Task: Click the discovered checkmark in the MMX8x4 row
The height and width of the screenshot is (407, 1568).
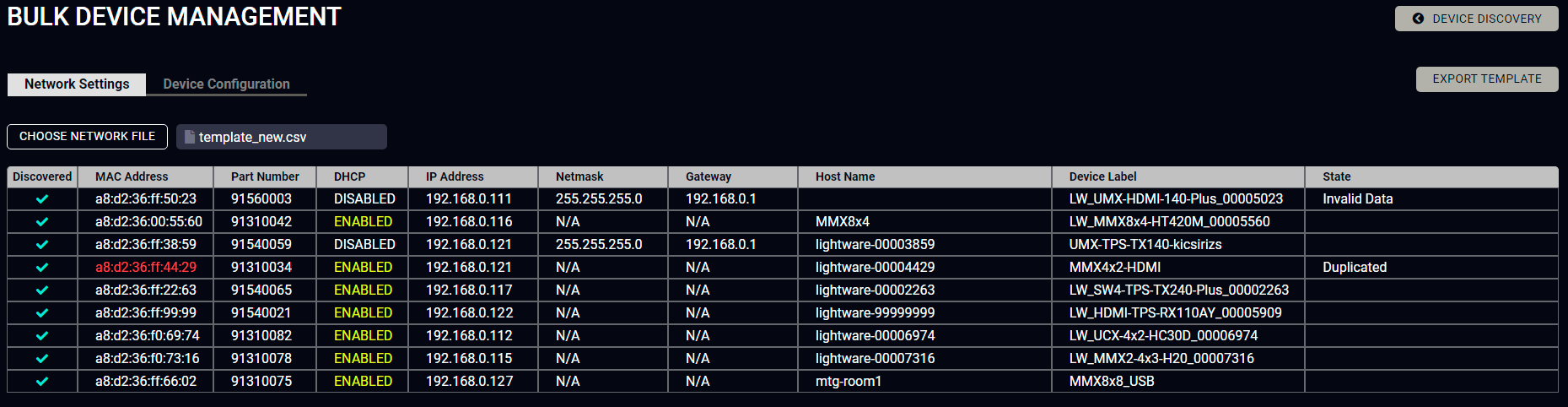Action: point(42,222)
